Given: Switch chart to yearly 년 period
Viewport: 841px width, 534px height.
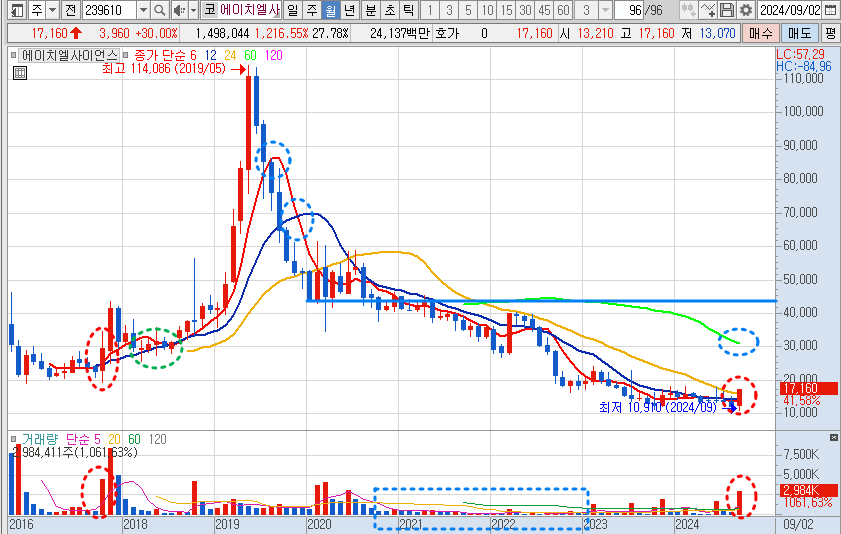Looking at the screenshot, I should 350,10.
